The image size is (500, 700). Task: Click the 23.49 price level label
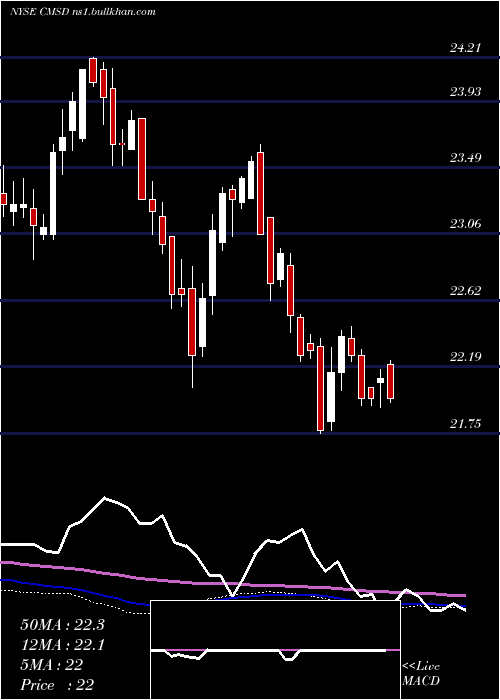coord(465,158)
